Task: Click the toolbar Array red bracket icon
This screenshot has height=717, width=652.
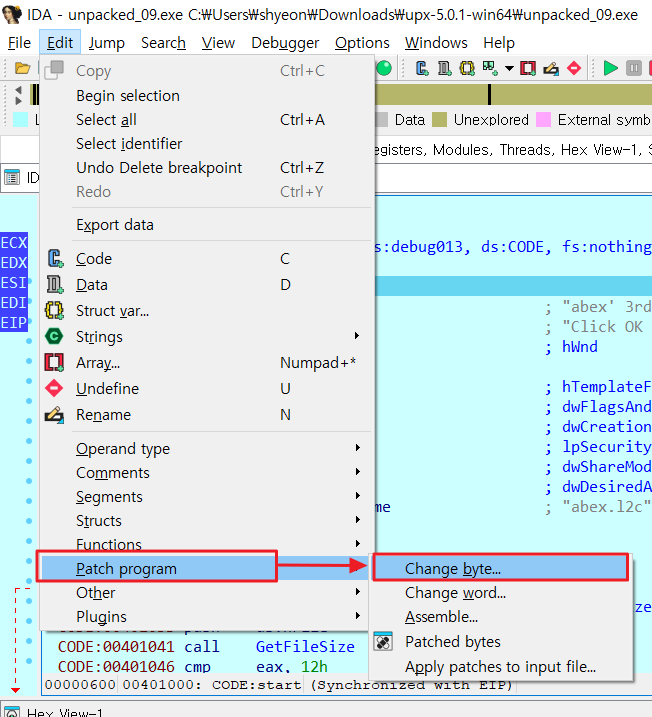Action: (528, 69)
